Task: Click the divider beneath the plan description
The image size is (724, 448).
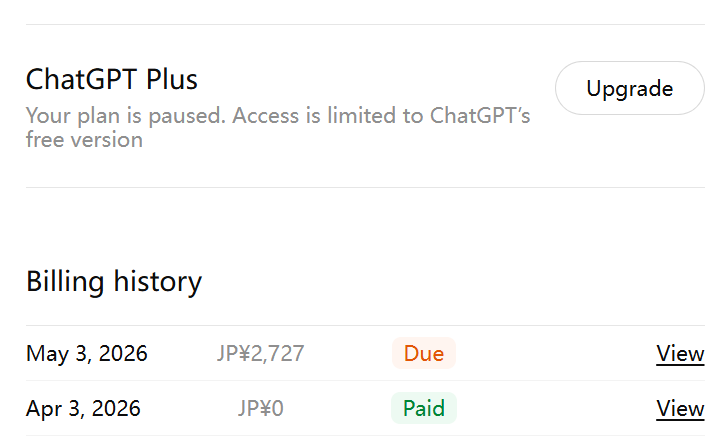Action: coord(365,187)
